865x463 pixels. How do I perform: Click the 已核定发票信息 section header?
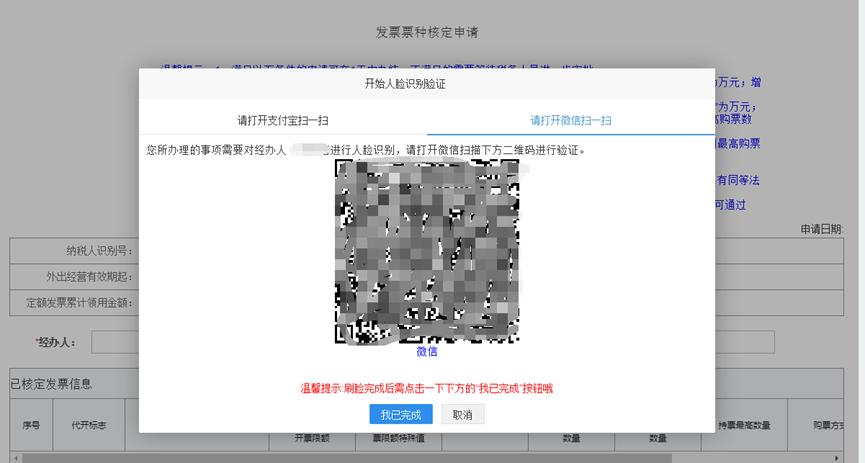(x=51, y=384)
